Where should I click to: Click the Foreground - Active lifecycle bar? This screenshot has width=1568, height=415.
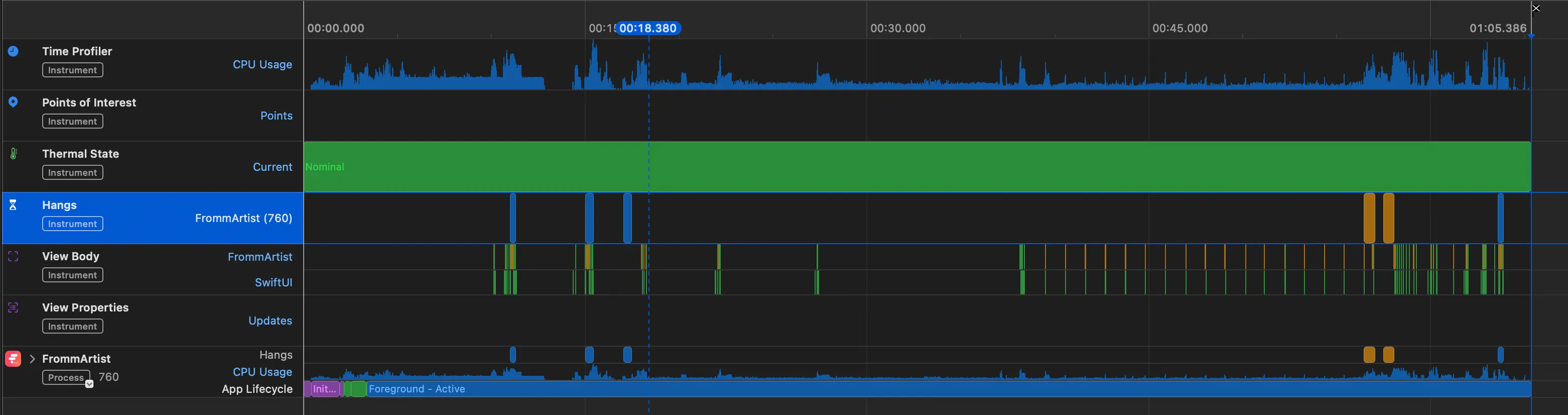[949, 389]
